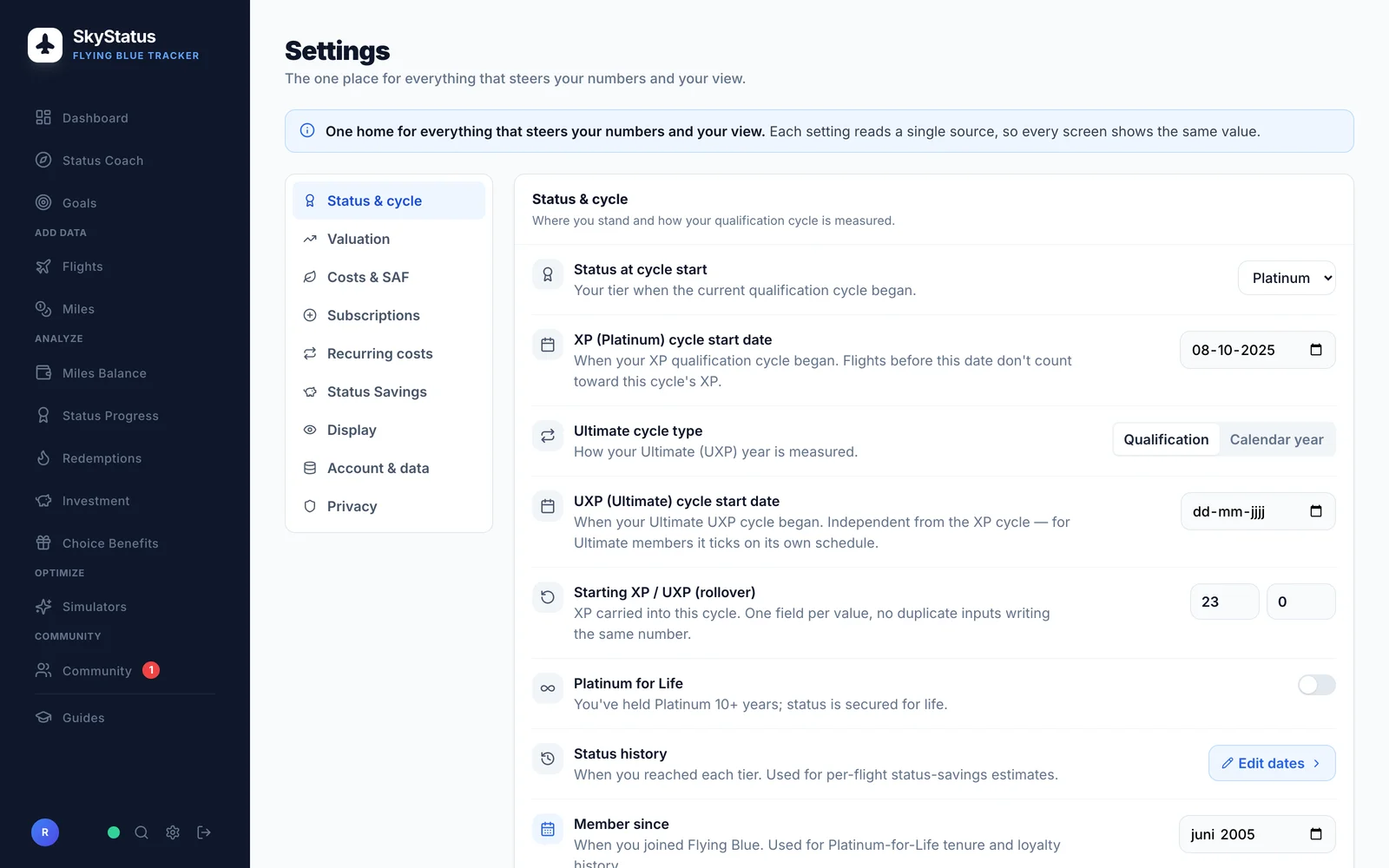Image resolution: width=1389 pixels, height=868 pixels.
Task: Select Calendar year cycle type
Action: [x=1276, y=439]
